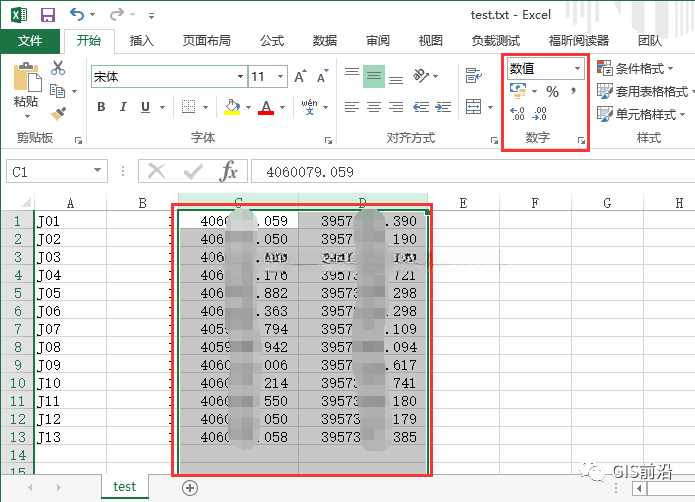
Task: Toggle bold formatting
Action: pos(101,107)
